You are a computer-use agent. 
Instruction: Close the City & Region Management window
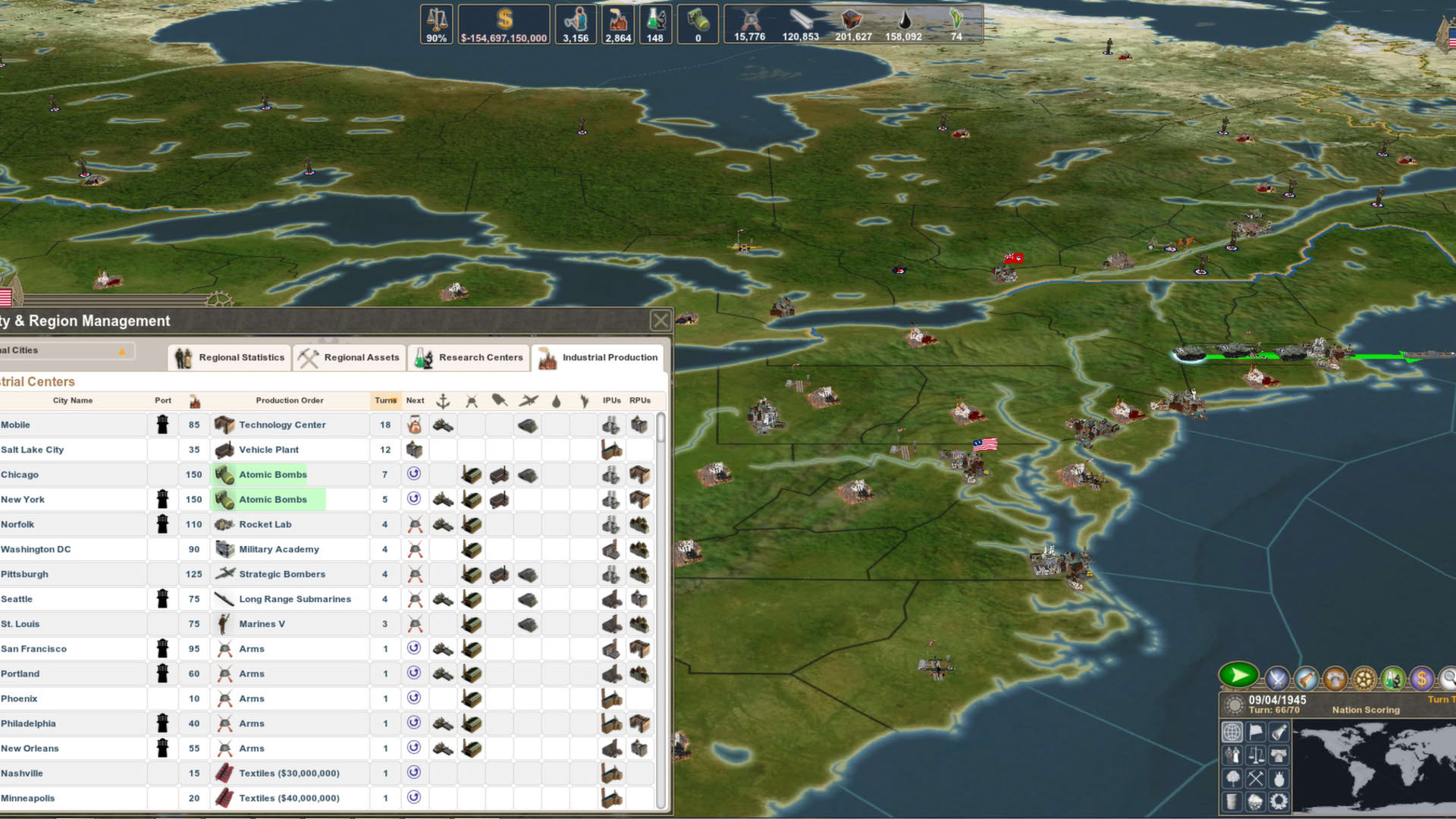661,321
